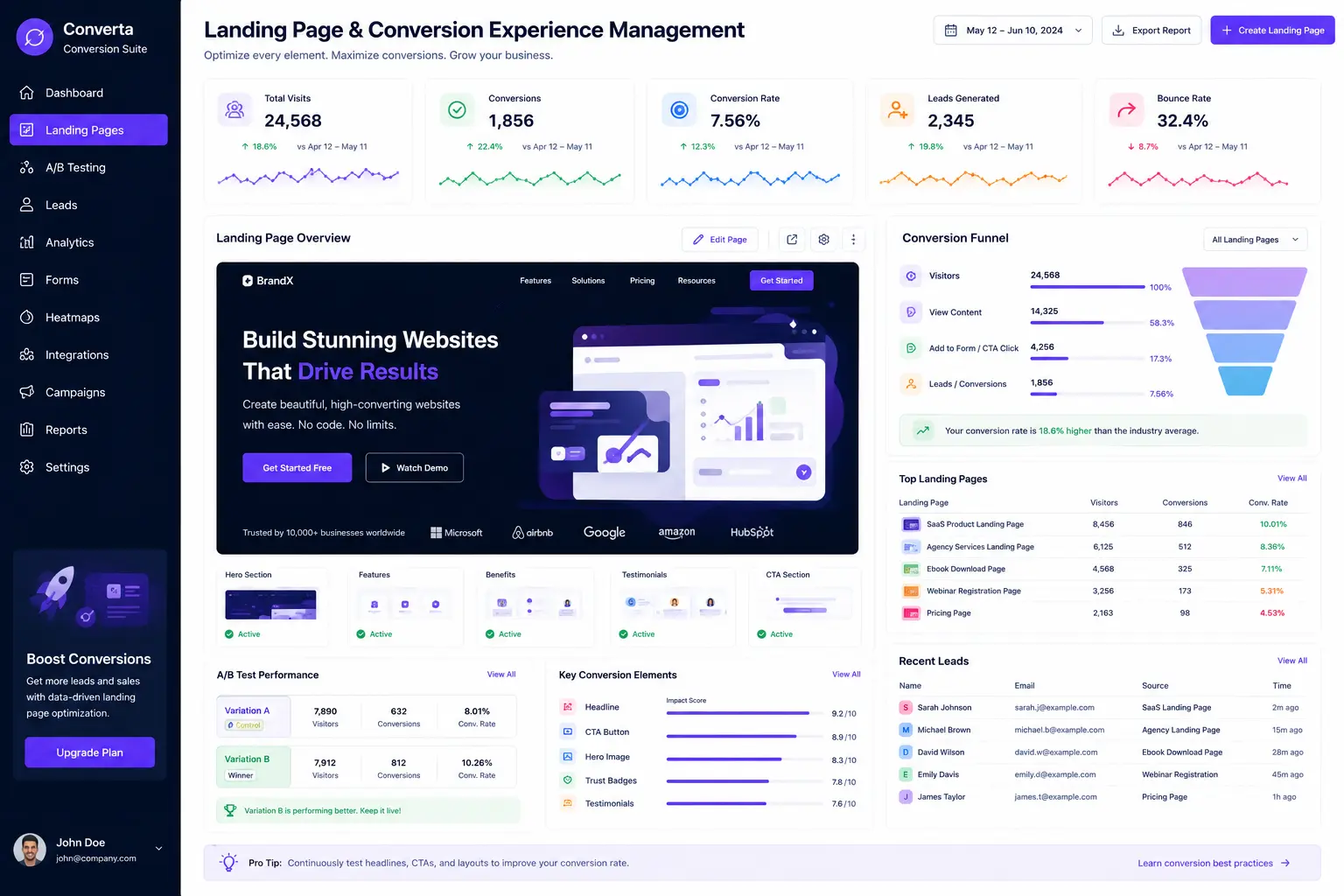
Task: Click the Visitors funnel stage icon
Action: (911, 276)
